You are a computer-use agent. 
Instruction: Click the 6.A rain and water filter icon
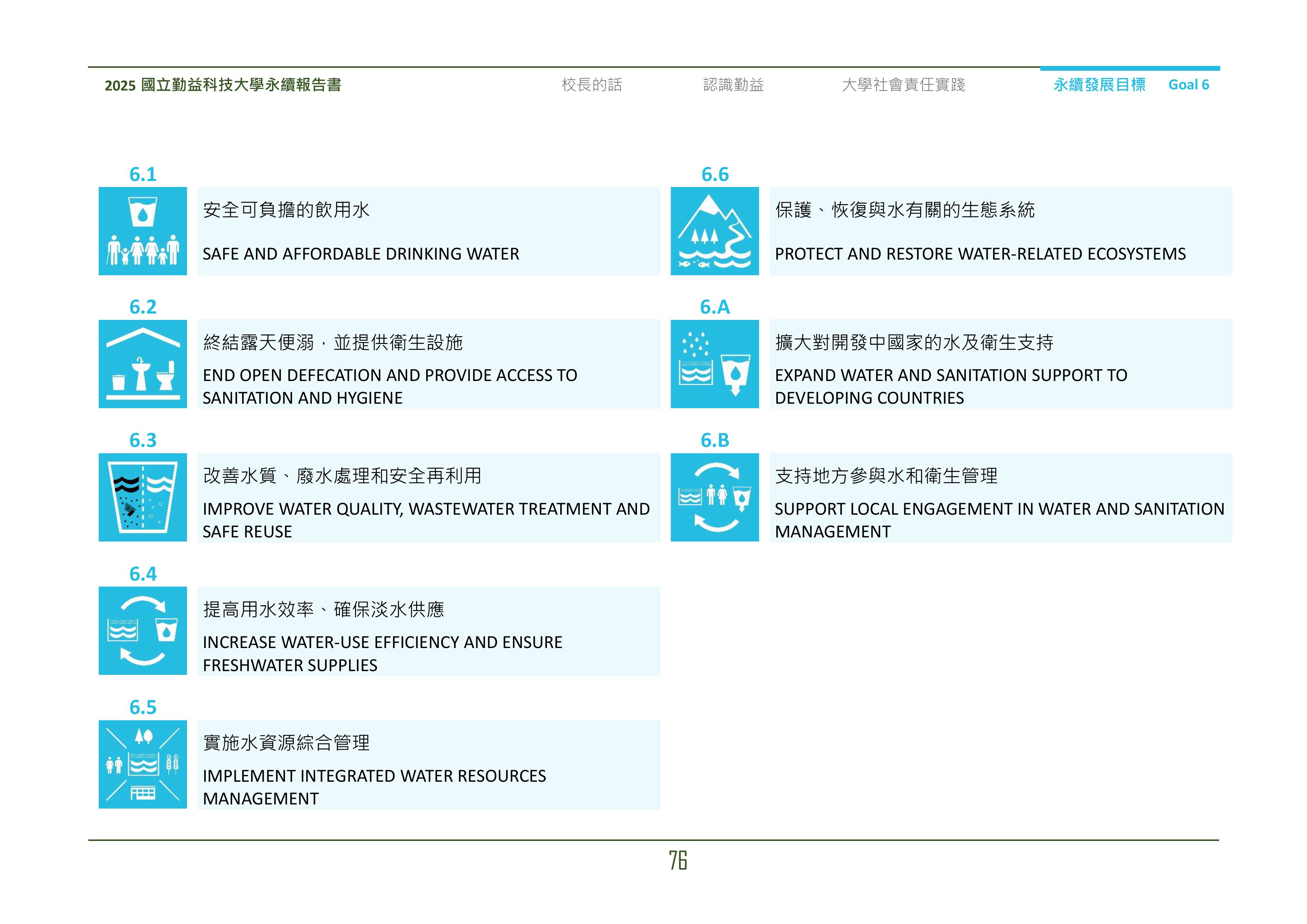click(x=714, y=364)
